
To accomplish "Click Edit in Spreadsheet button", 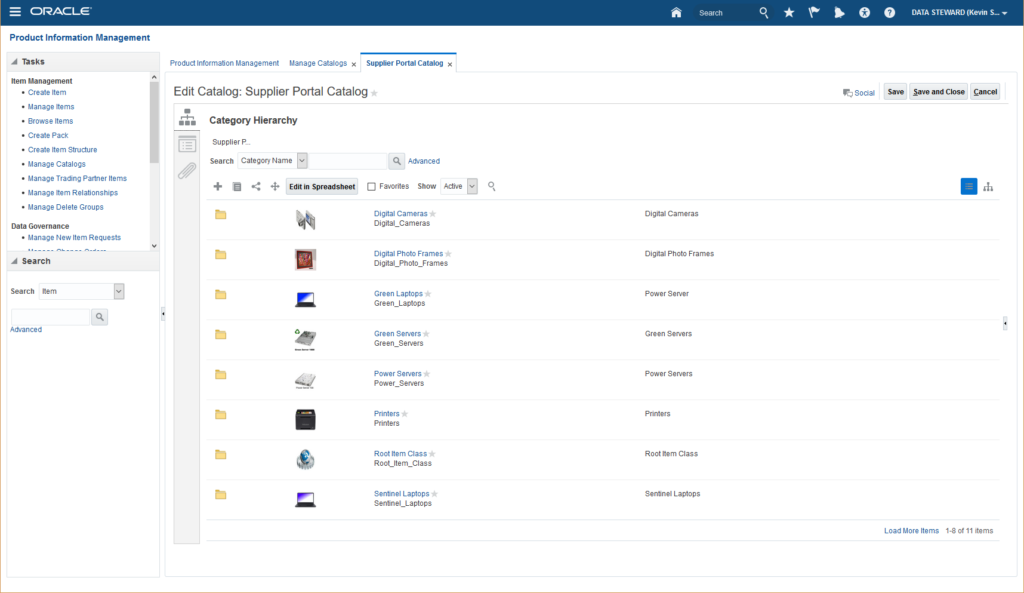I will [322, 187].
